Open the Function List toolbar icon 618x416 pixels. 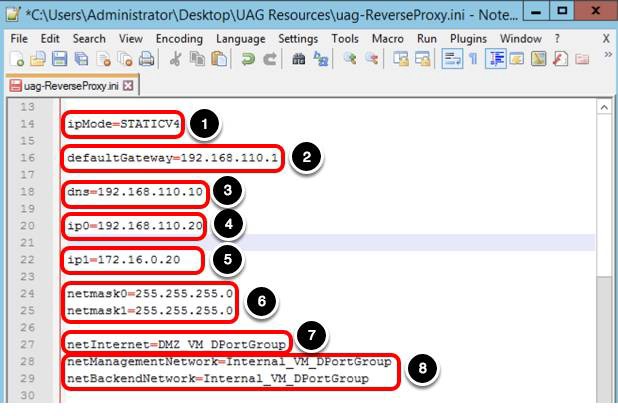point(560,59)
